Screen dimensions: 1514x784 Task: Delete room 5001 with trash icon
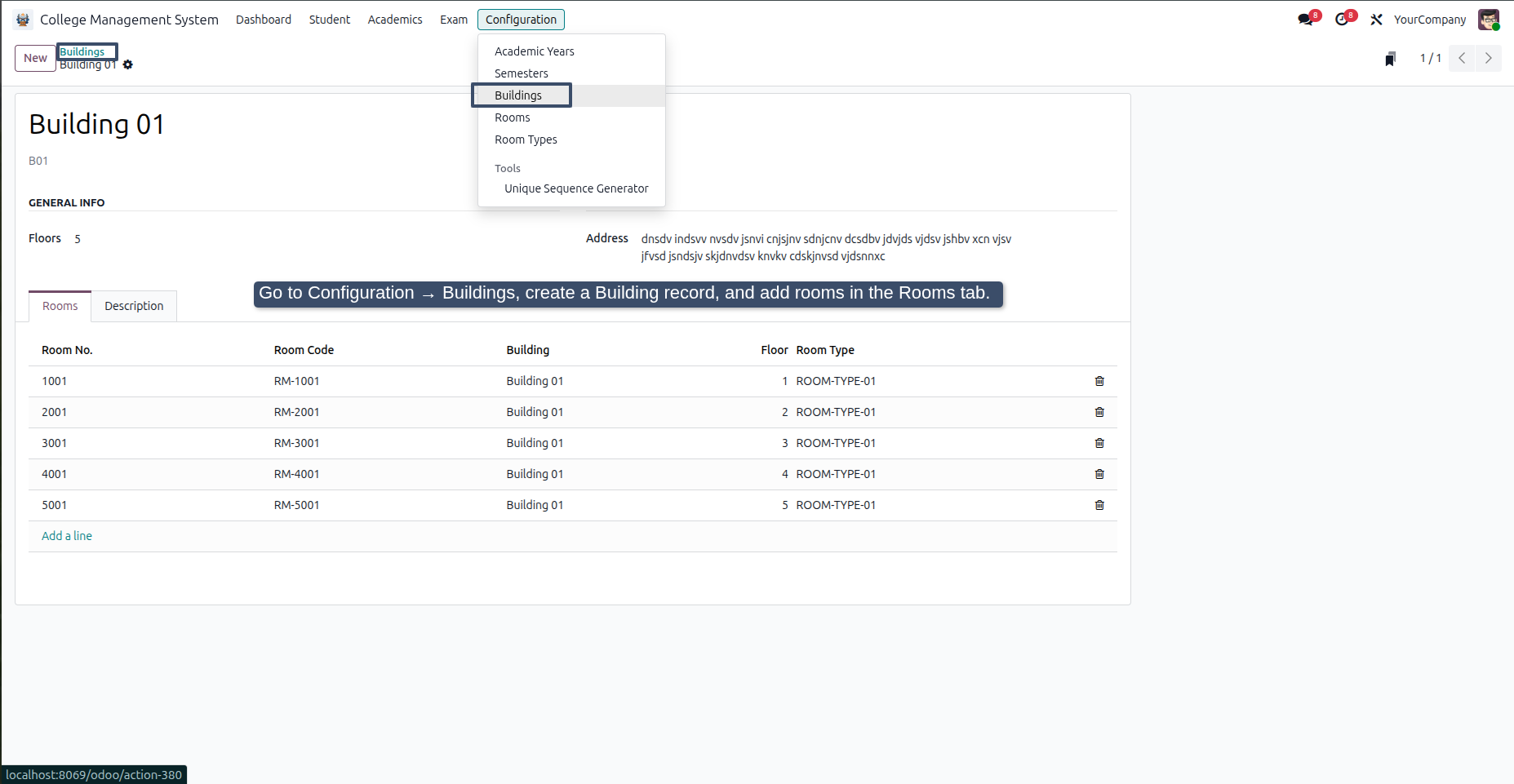click(1099, 505)
